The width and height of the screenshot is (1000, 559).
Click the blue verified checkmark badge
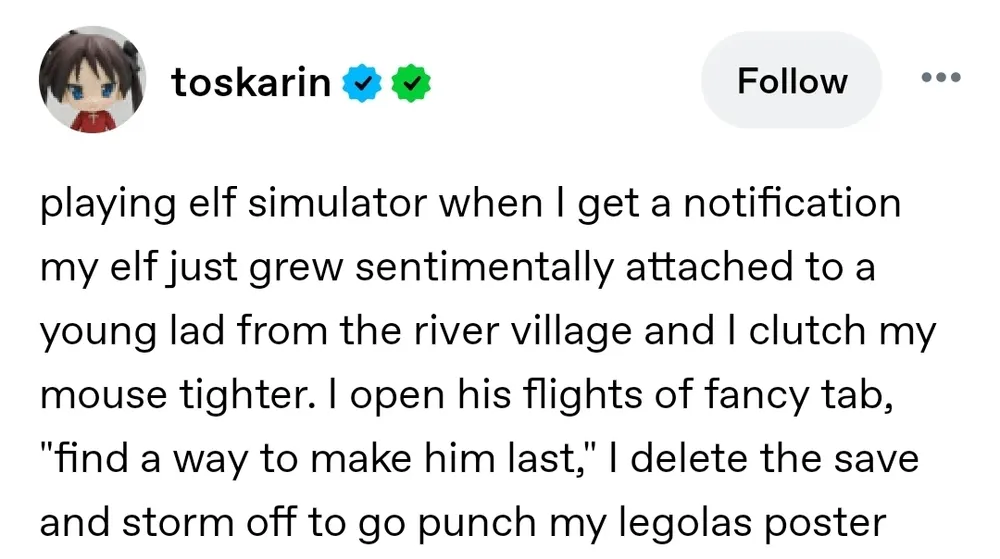tap(362, 83)
